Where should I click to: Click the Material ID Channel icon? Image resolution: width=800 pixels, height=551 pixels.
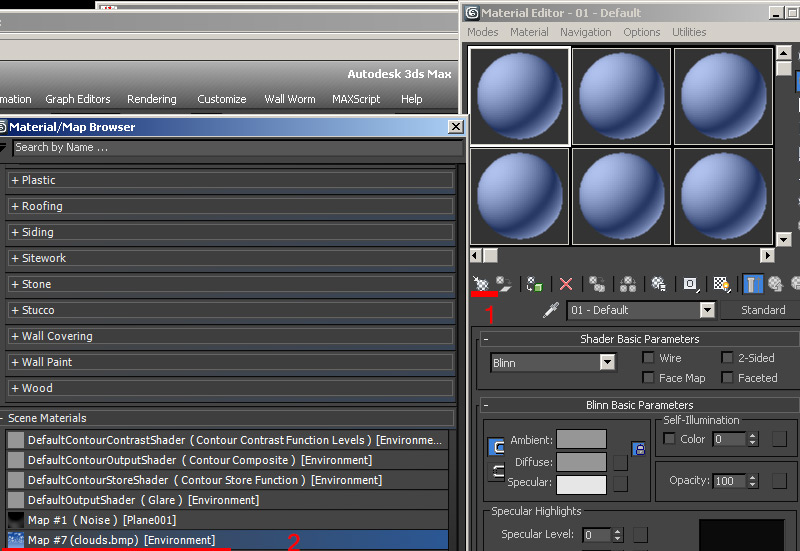(x=690, y=284)
